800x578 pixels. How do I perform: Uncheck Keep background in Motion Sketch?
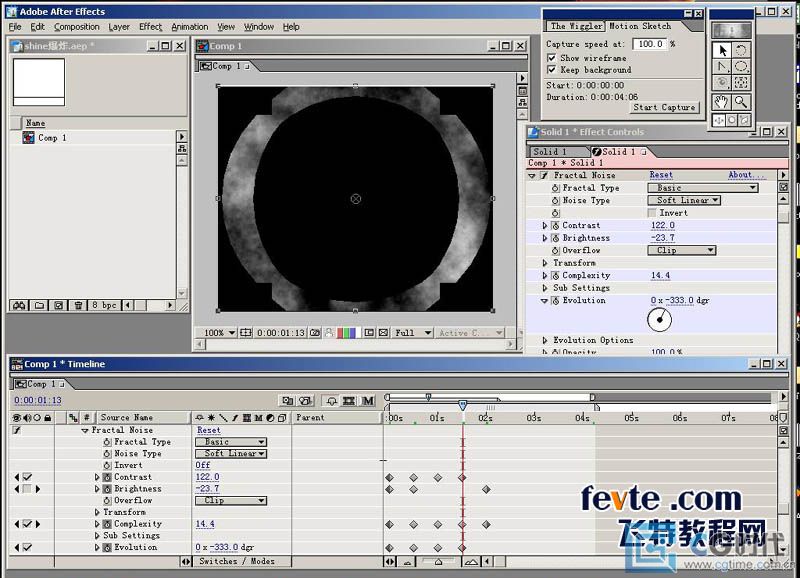click(x=551, y=69)
